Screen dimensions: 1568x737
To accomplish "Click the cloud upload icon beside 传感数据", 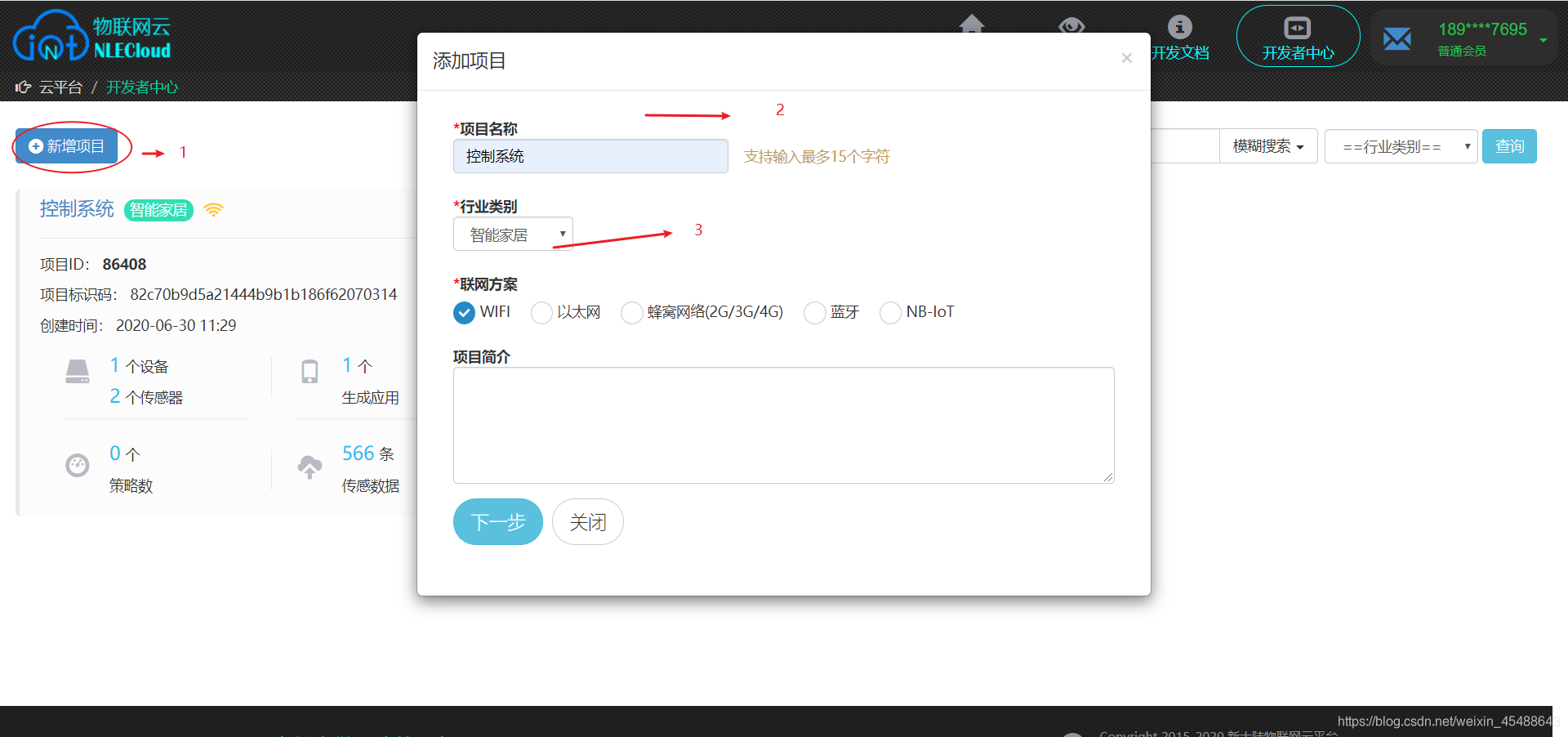I will click(x=310, y=467).
